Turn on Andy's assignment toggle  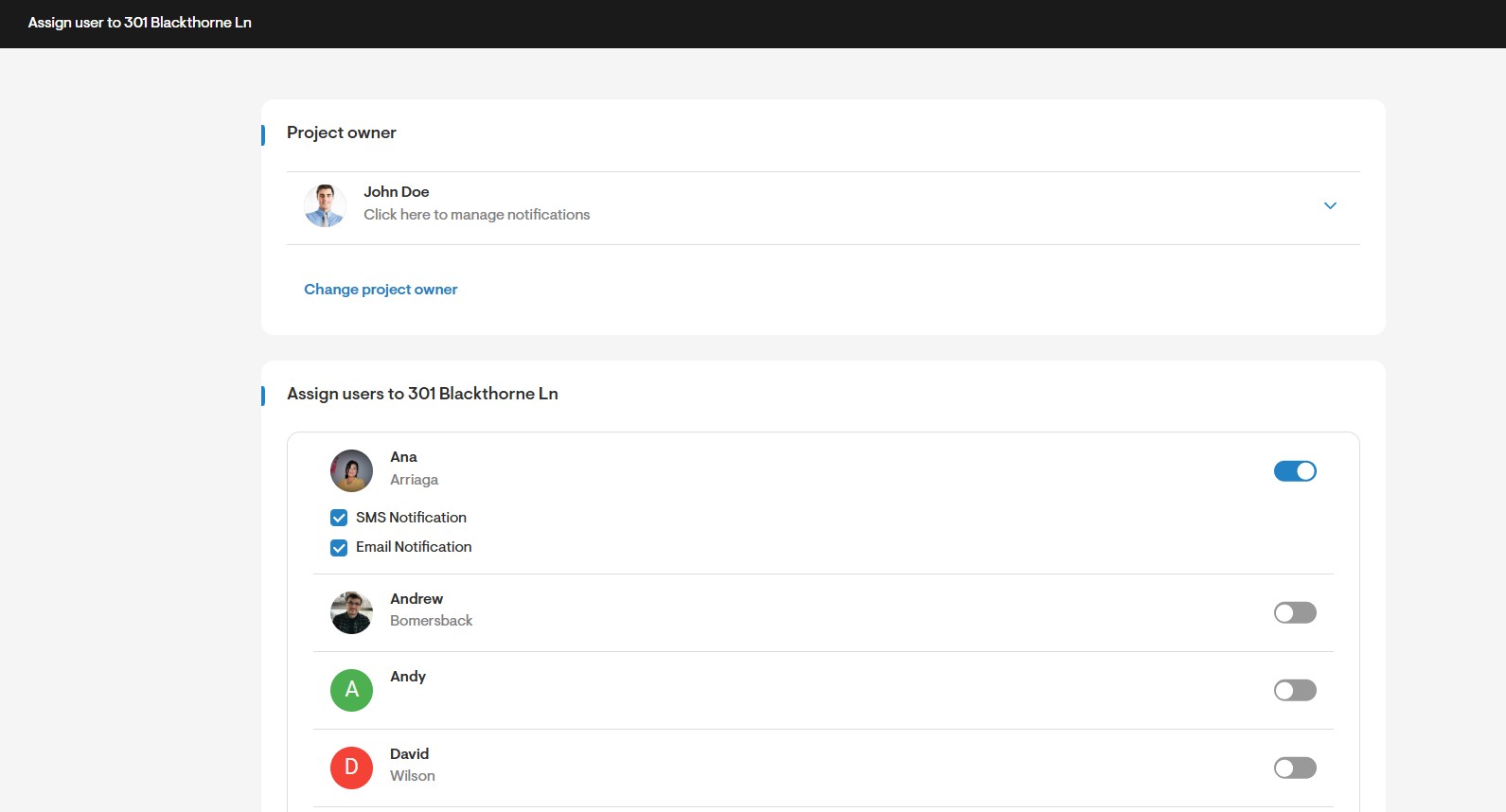pyautogui.click(x=1295, y=691)
